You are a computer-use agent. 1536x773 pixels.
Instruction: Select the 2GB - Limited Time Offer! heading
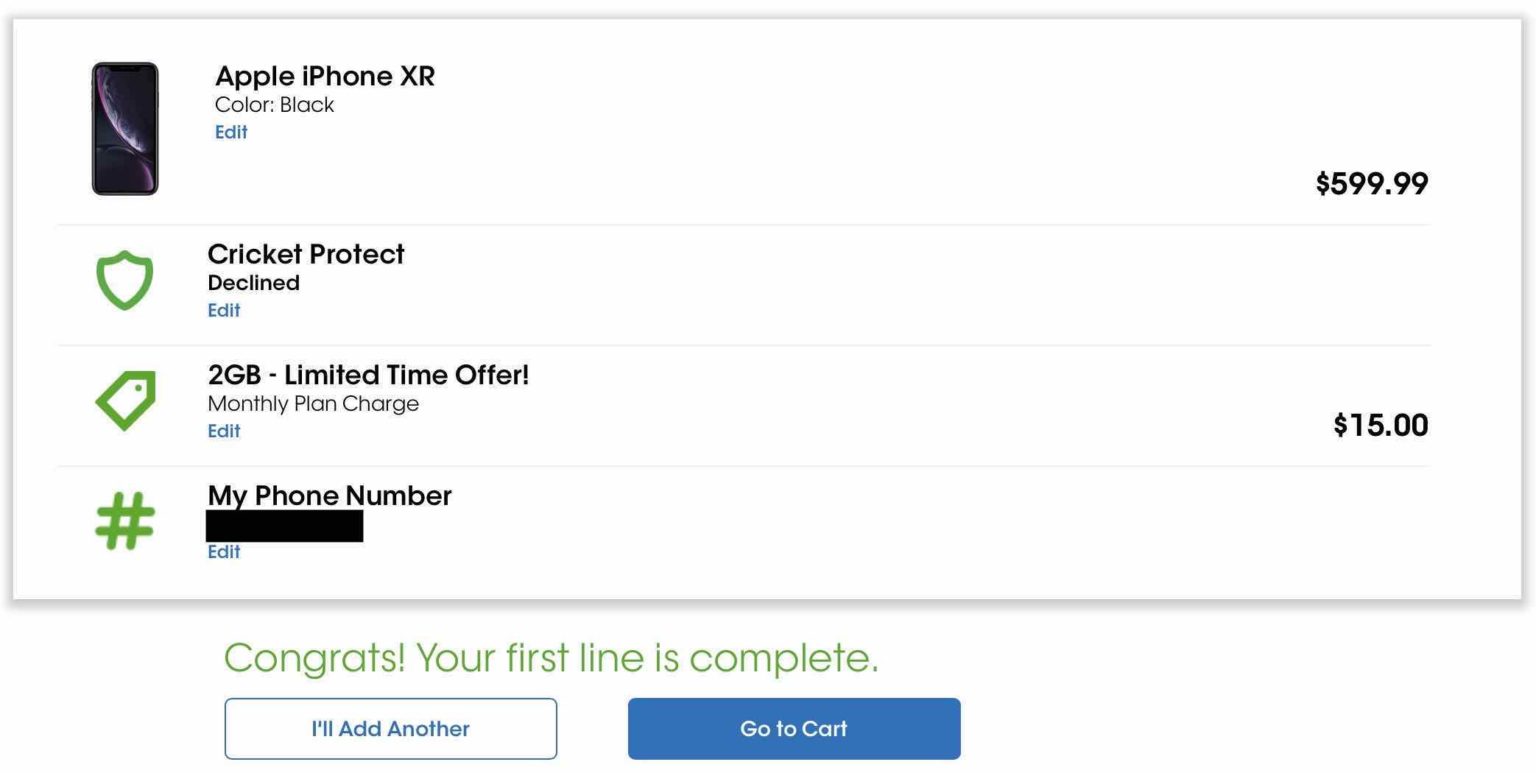pos(368,375)
